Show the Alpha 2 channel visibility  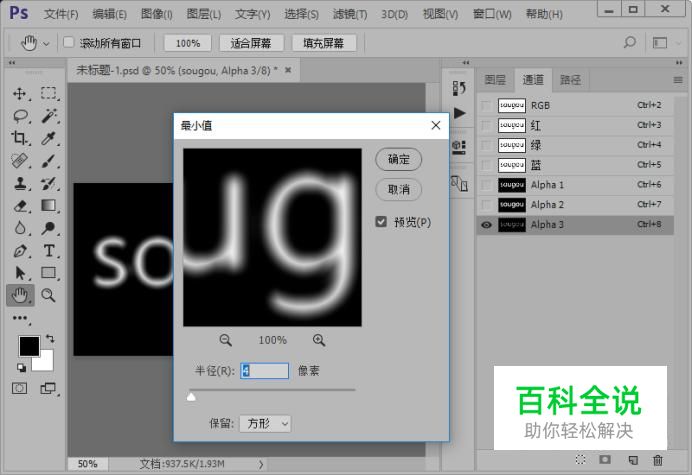[x=486, y=205]
